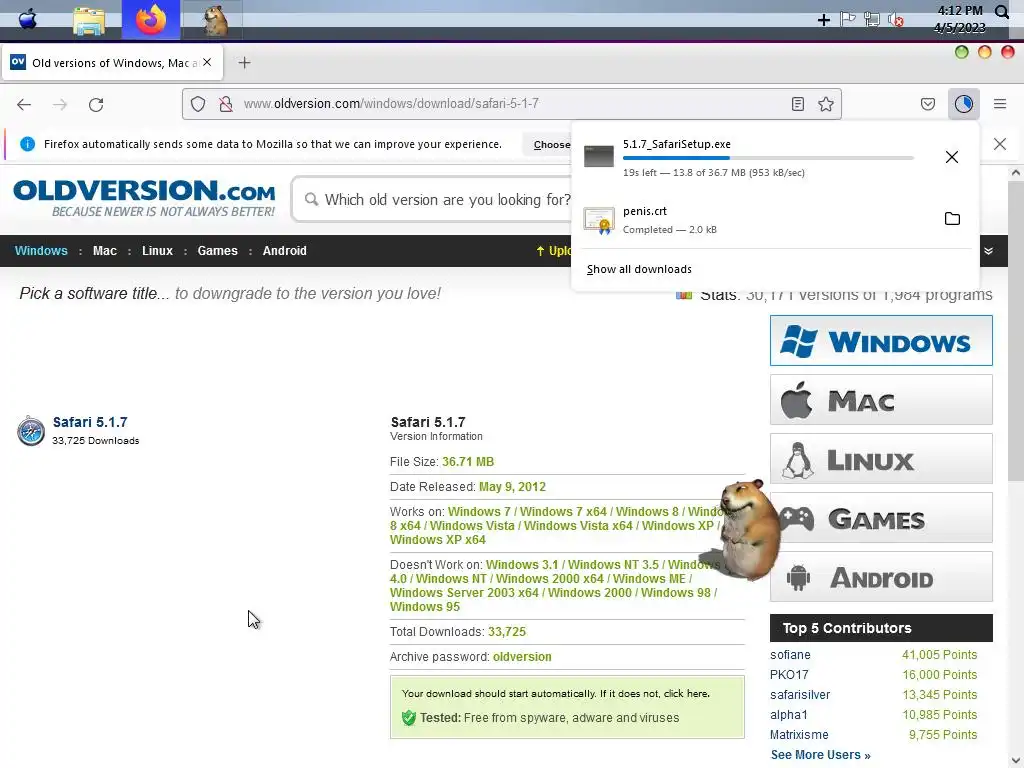Select the Windows navigation menu item
Screen dimensions: 1024x768
coord(41,251)
